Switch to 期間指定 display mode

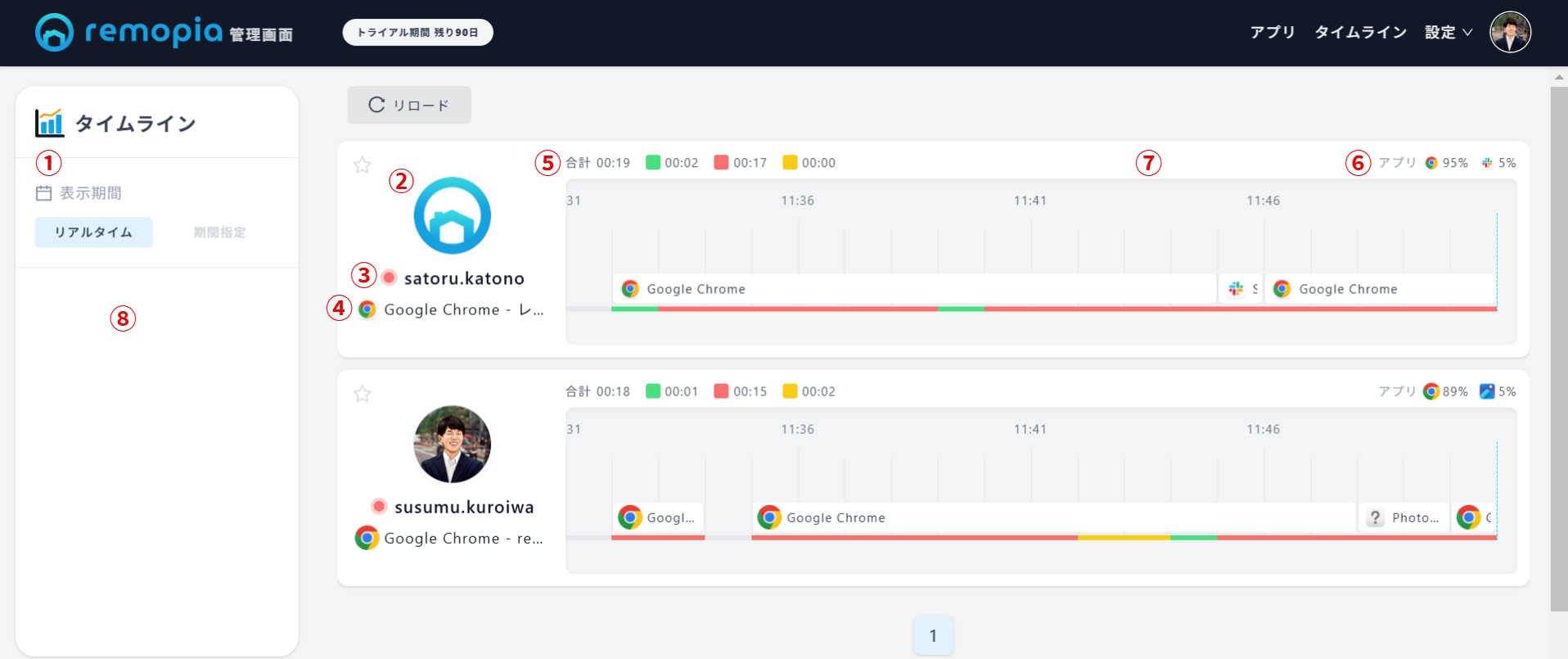(x=219, y=232)
